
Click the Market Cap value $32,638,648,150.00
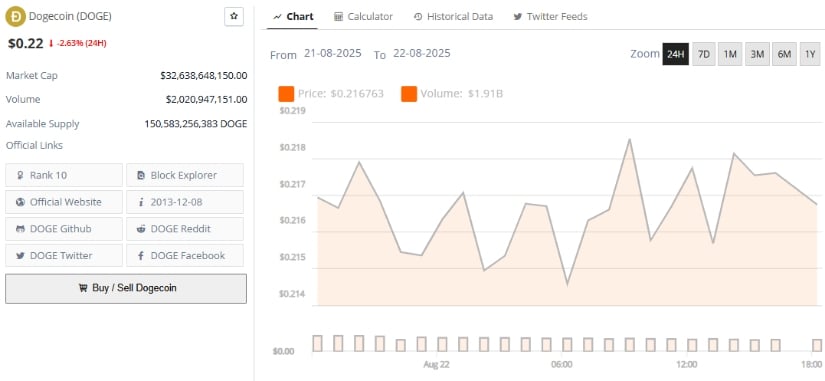[204, 76]
